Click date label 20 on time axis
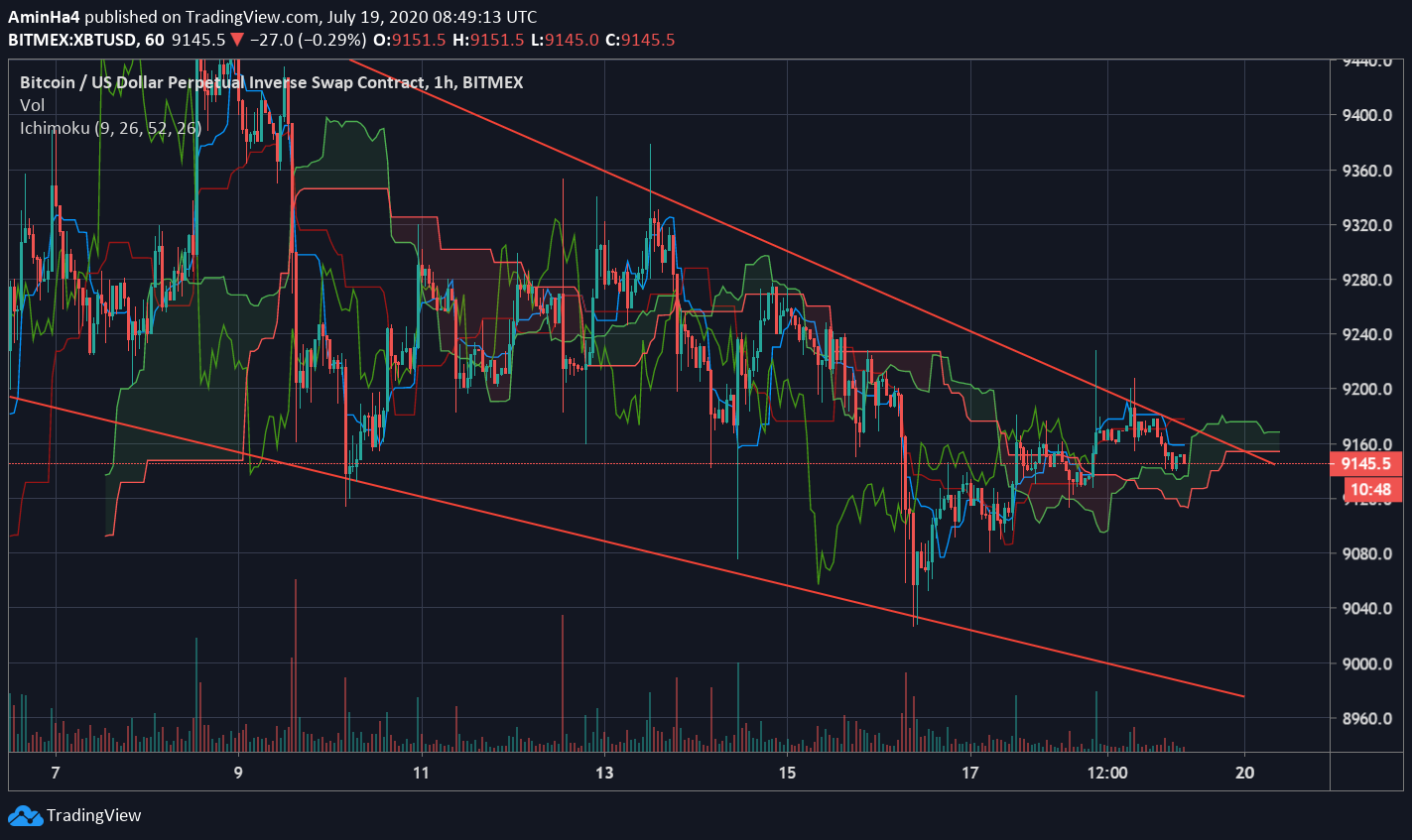 tap(1244, 773)
